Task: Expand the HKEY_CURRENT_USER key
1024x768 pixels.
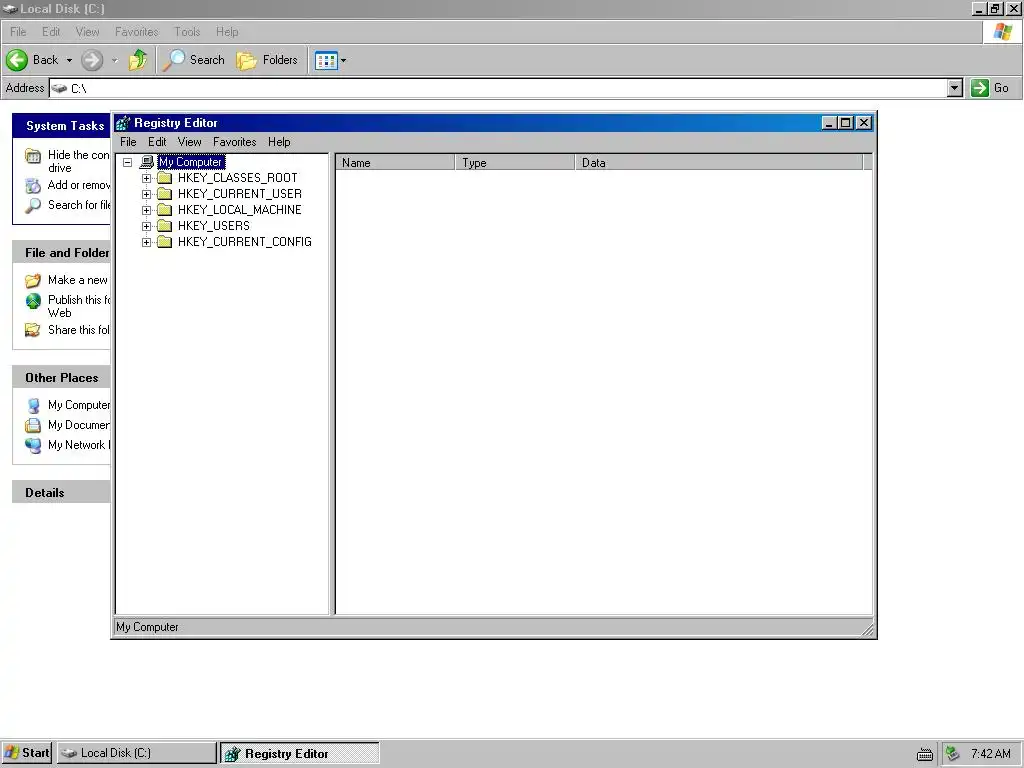Action: [146, 194]
